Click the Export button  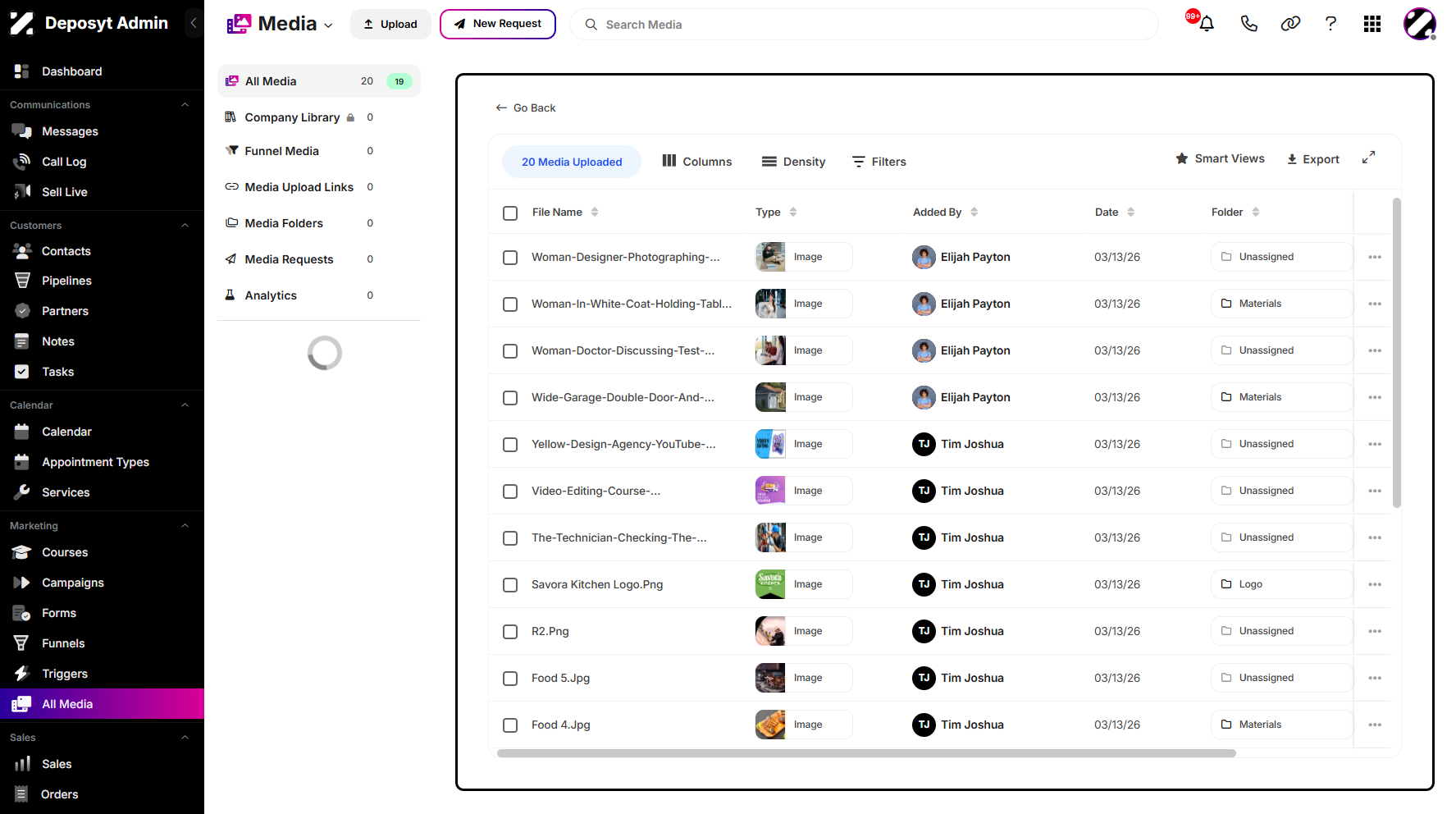[x=1312, y=159]
